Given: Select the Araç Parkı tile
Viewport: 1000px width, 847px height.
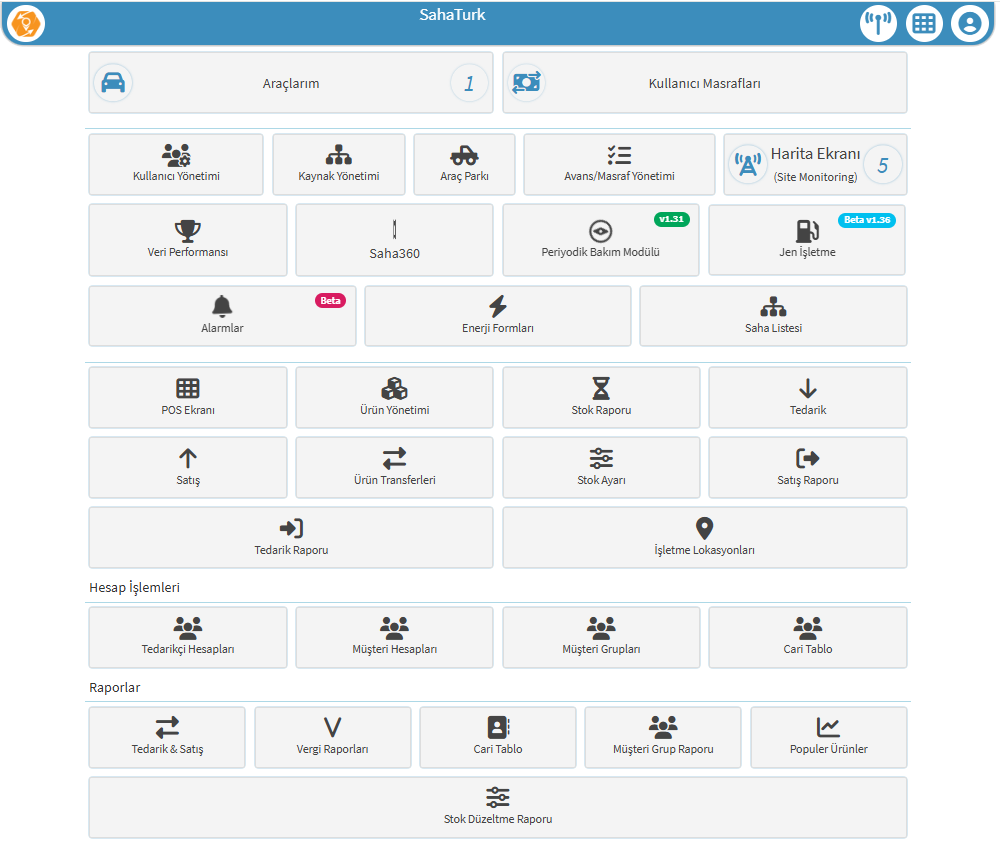Looking at the screenshot, I should tap(464, 165).
